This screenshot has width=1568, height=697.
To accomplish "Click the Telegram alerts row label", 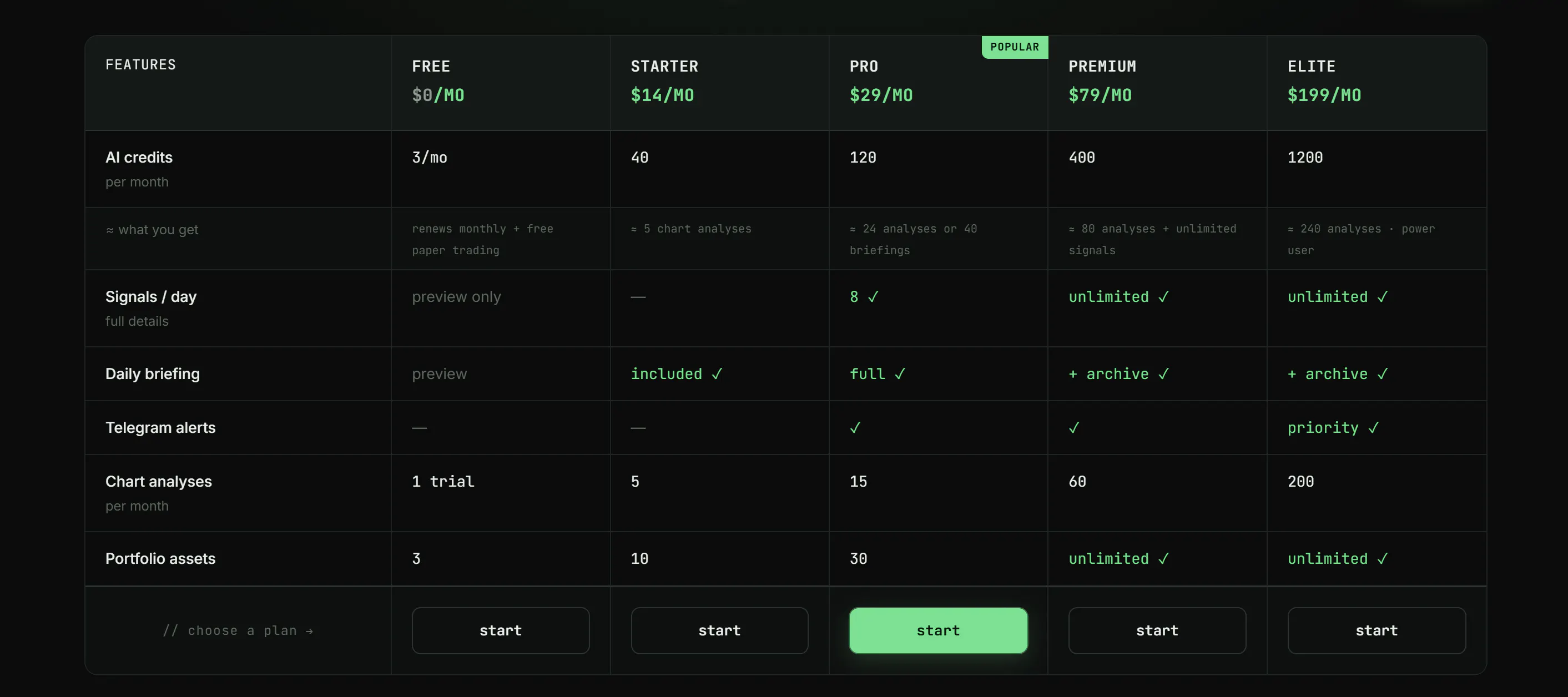I will click(160, 427).
